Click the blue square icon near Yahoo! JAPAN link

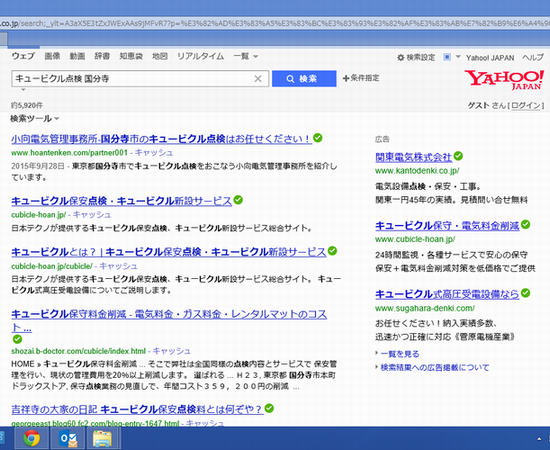click(447, 57)
